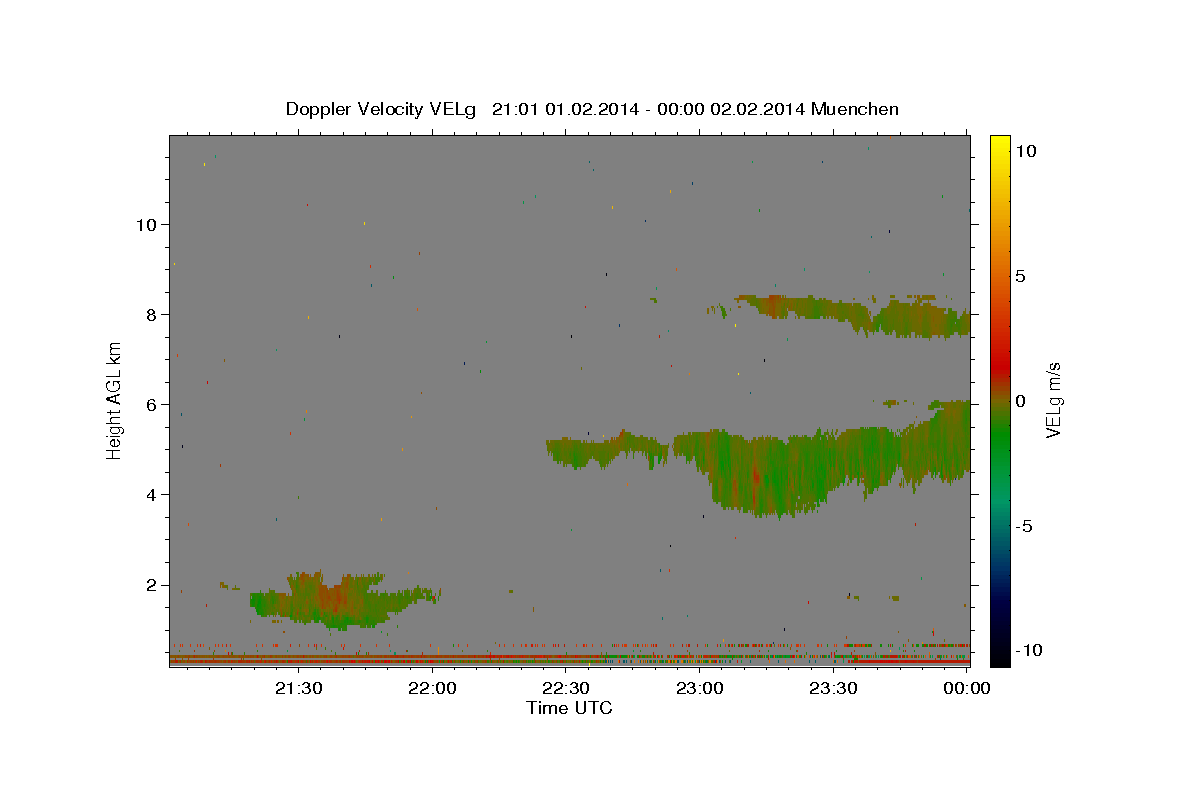The height and width of the screenshot is (800, 1200).
Task: Click the colorbar value -10
Action: (1028, 650)
